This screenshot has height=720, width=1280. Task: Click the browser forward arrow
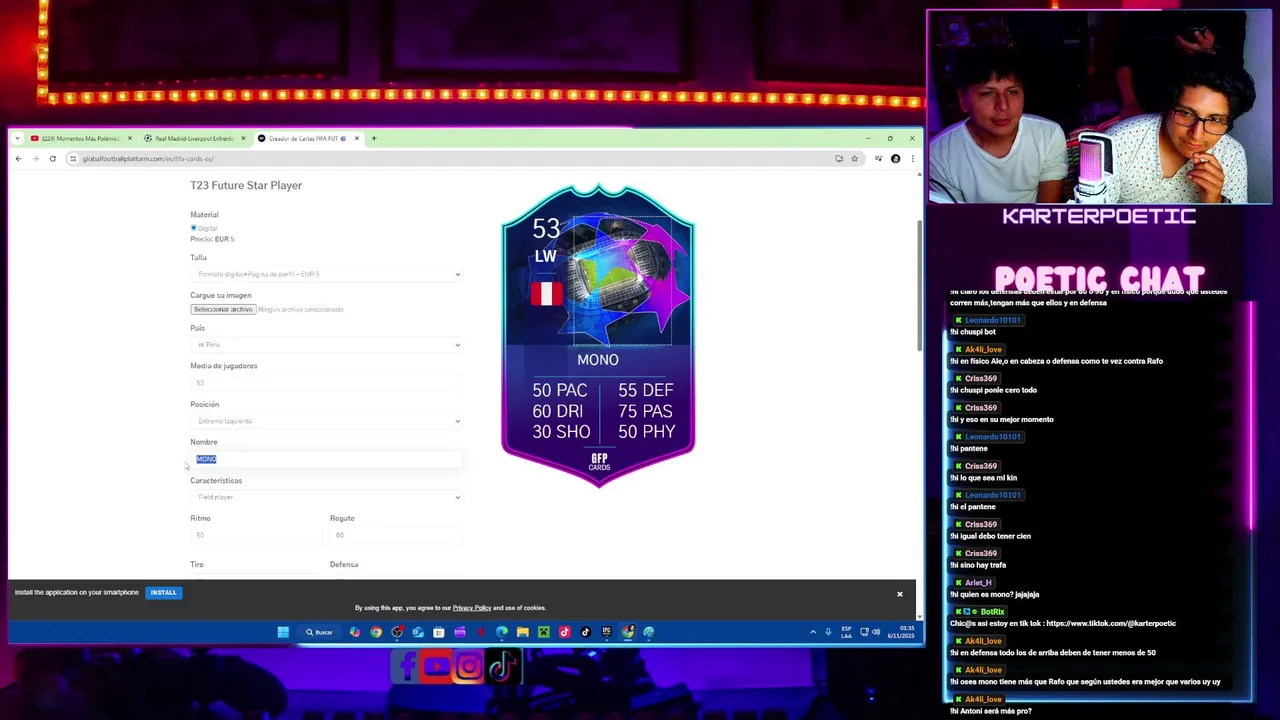pyautogui.click(x=35, y=159)
